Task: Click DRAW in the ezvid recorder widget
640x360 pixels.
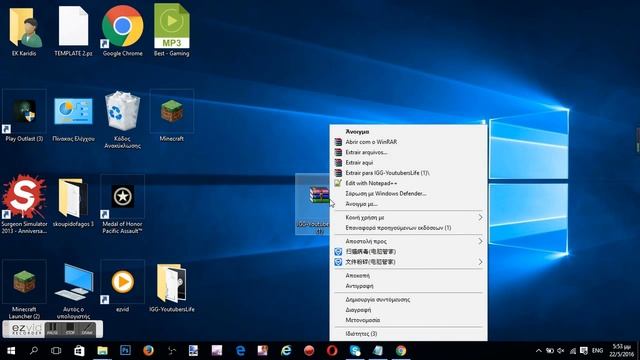Action: (87, 329)
